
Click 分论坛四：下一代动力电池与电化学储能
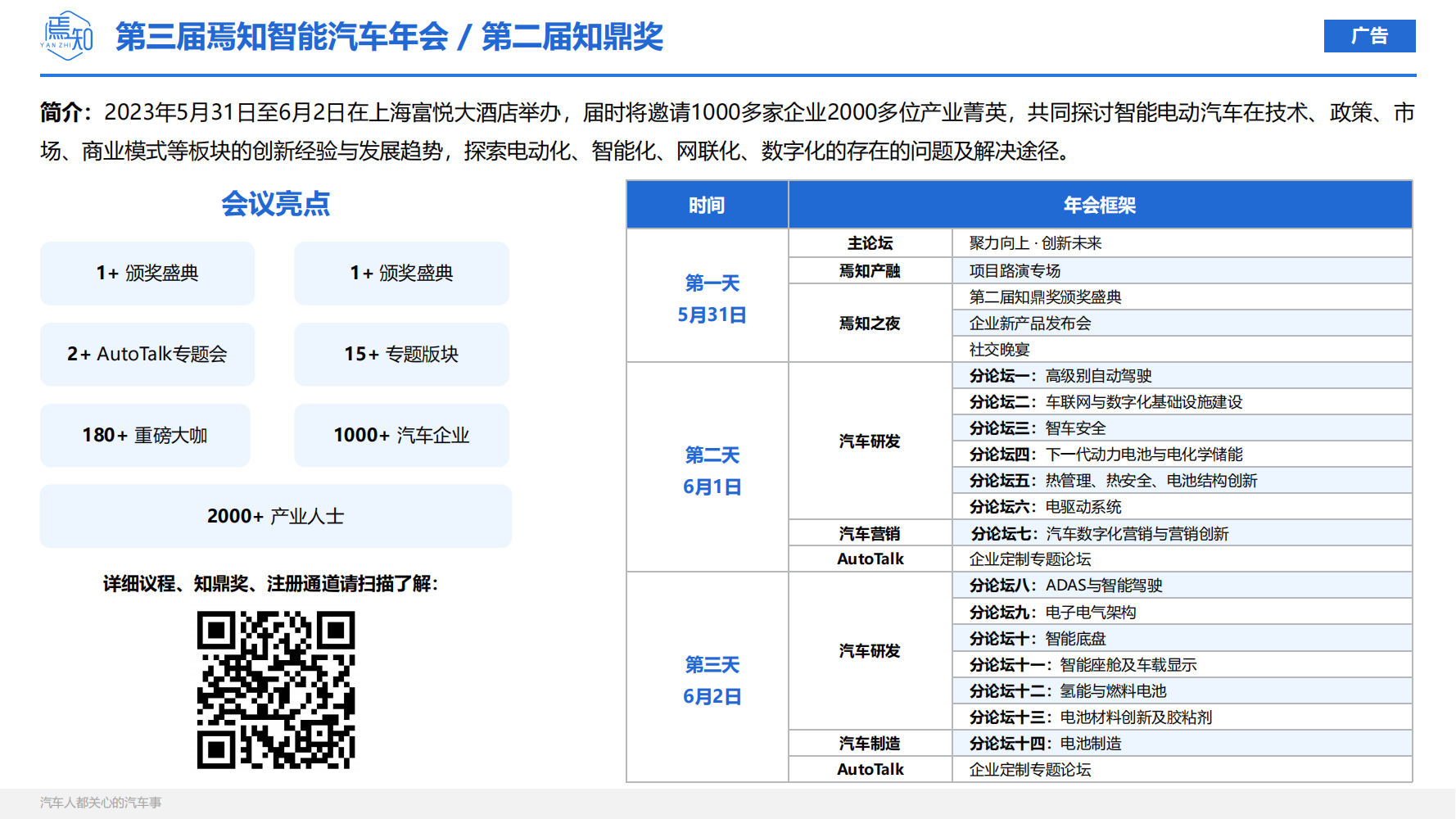pos(1182,454)
